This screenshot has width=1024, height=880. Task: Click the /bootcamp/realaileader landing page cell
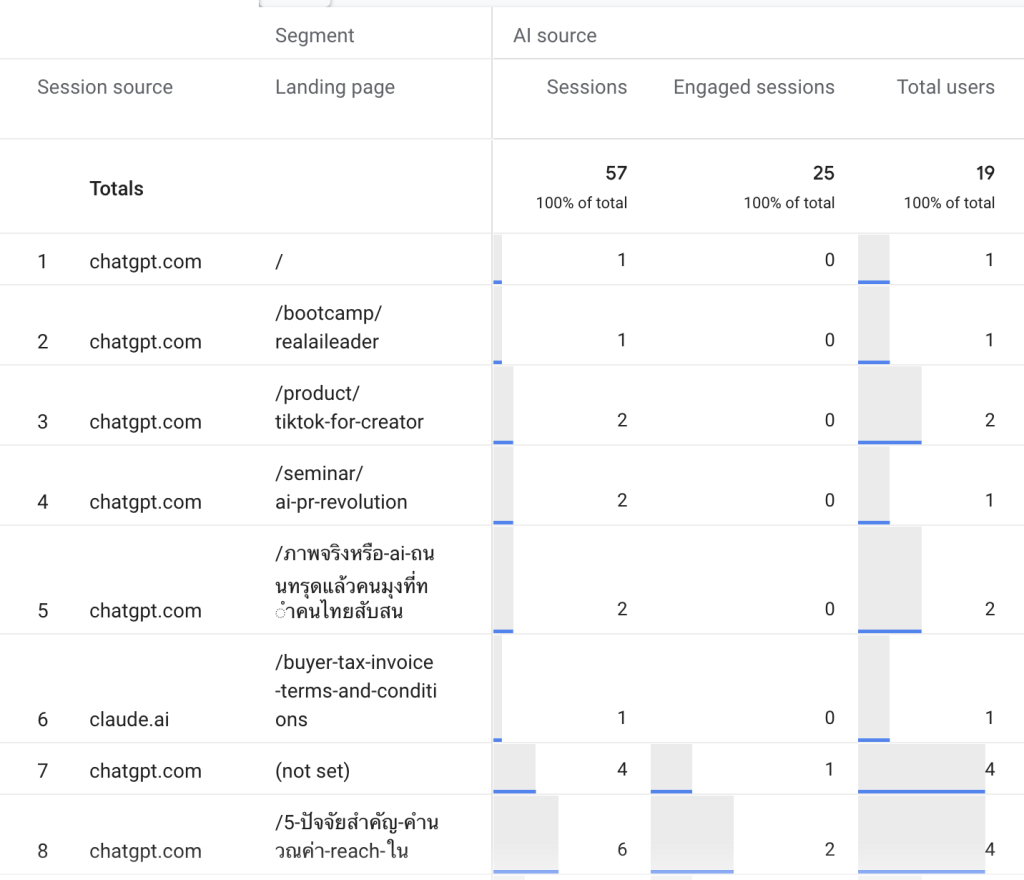[x=327, y=327]
